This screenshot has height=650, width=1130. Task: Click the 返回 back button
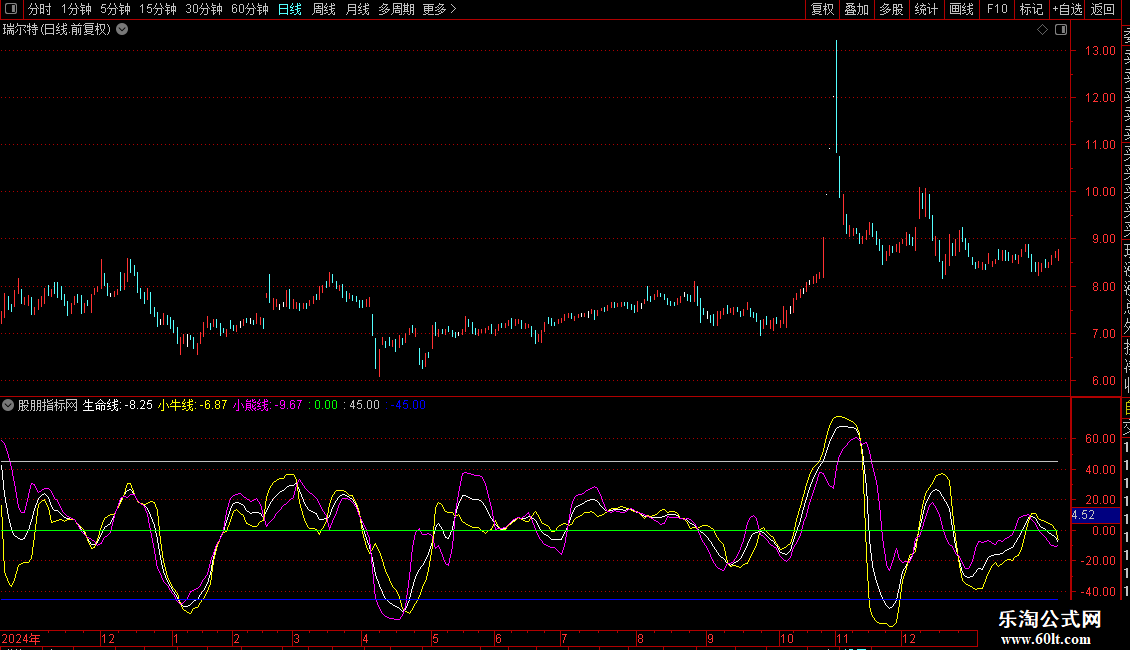[x=1103, y=9]
